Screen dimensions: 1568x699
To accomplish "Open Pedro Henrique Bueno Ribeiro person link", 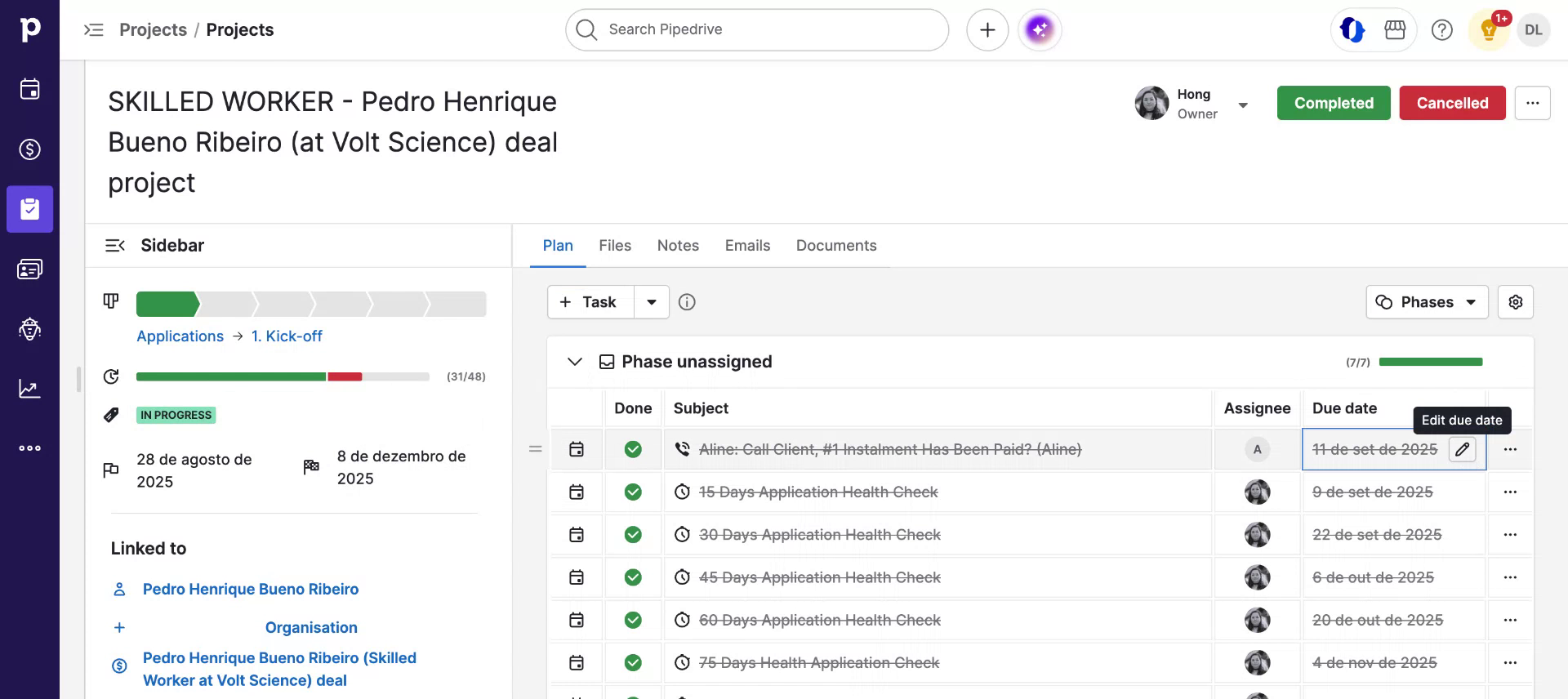I will pos(251,590).
